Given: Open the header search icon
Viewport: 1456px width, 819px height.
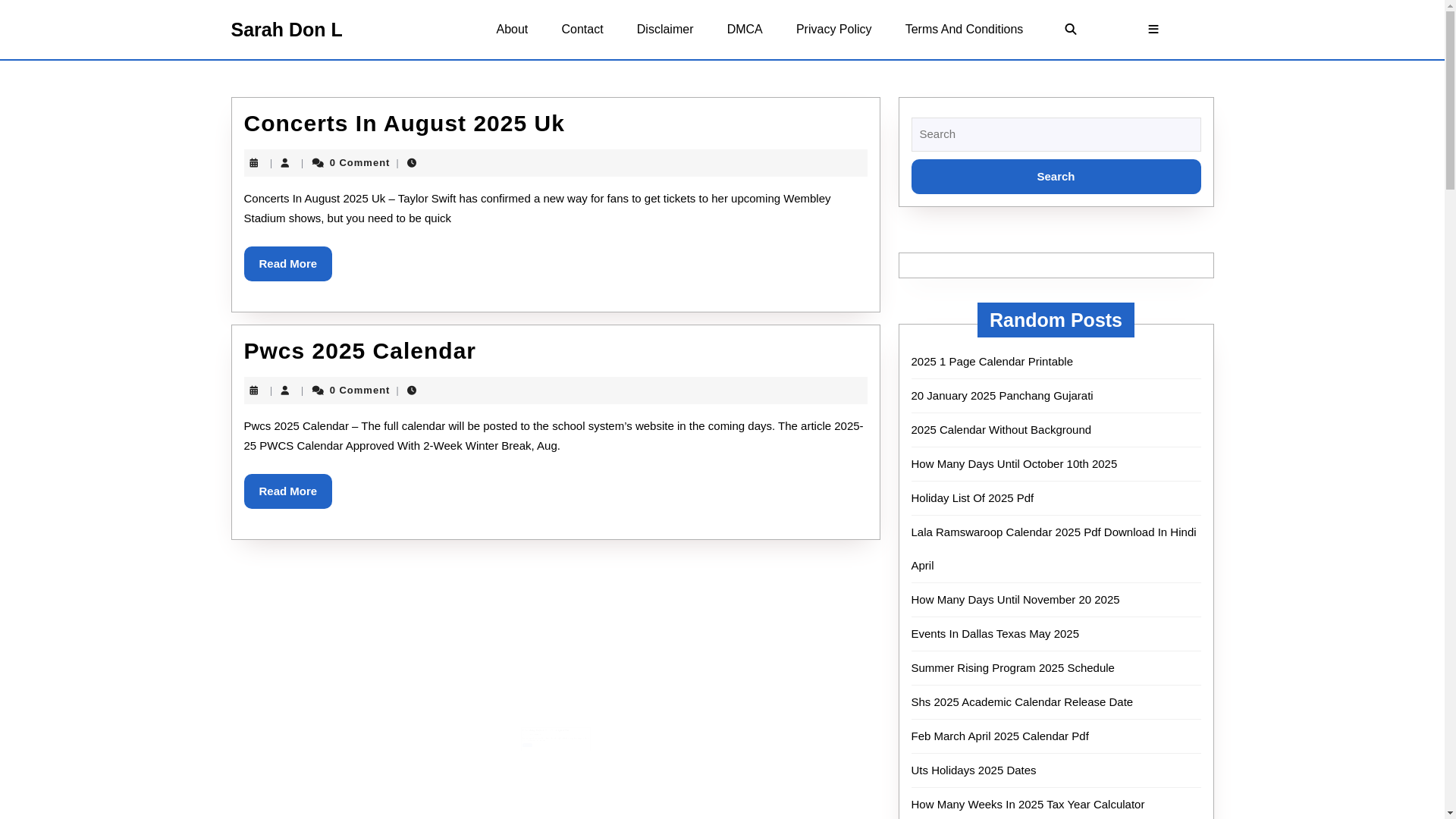Looking at the screenshot, I should click(1070, 30).
